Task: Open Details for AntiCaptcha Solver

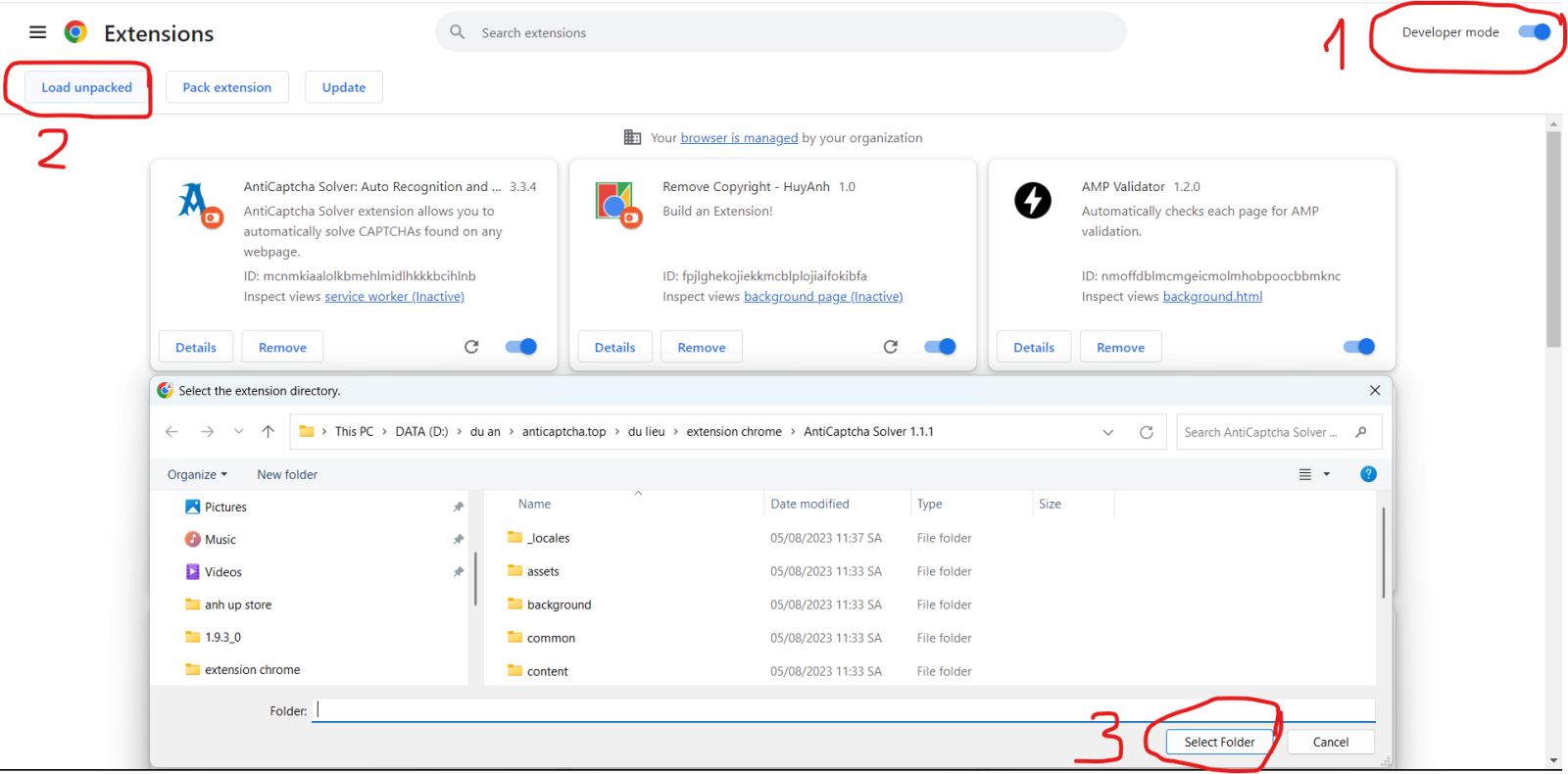Action: click(x=196, y=347)
